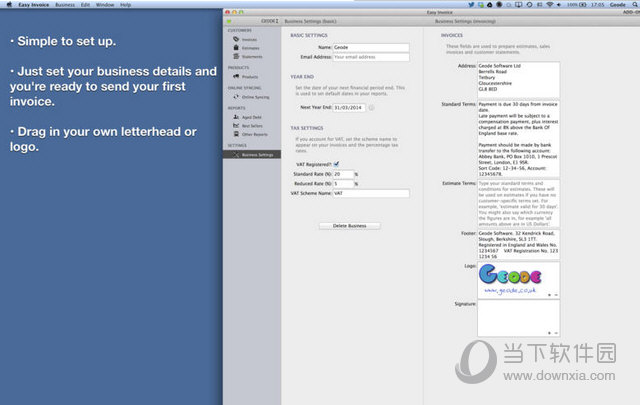Click the Business Settings tools icon

pos(236,155)
